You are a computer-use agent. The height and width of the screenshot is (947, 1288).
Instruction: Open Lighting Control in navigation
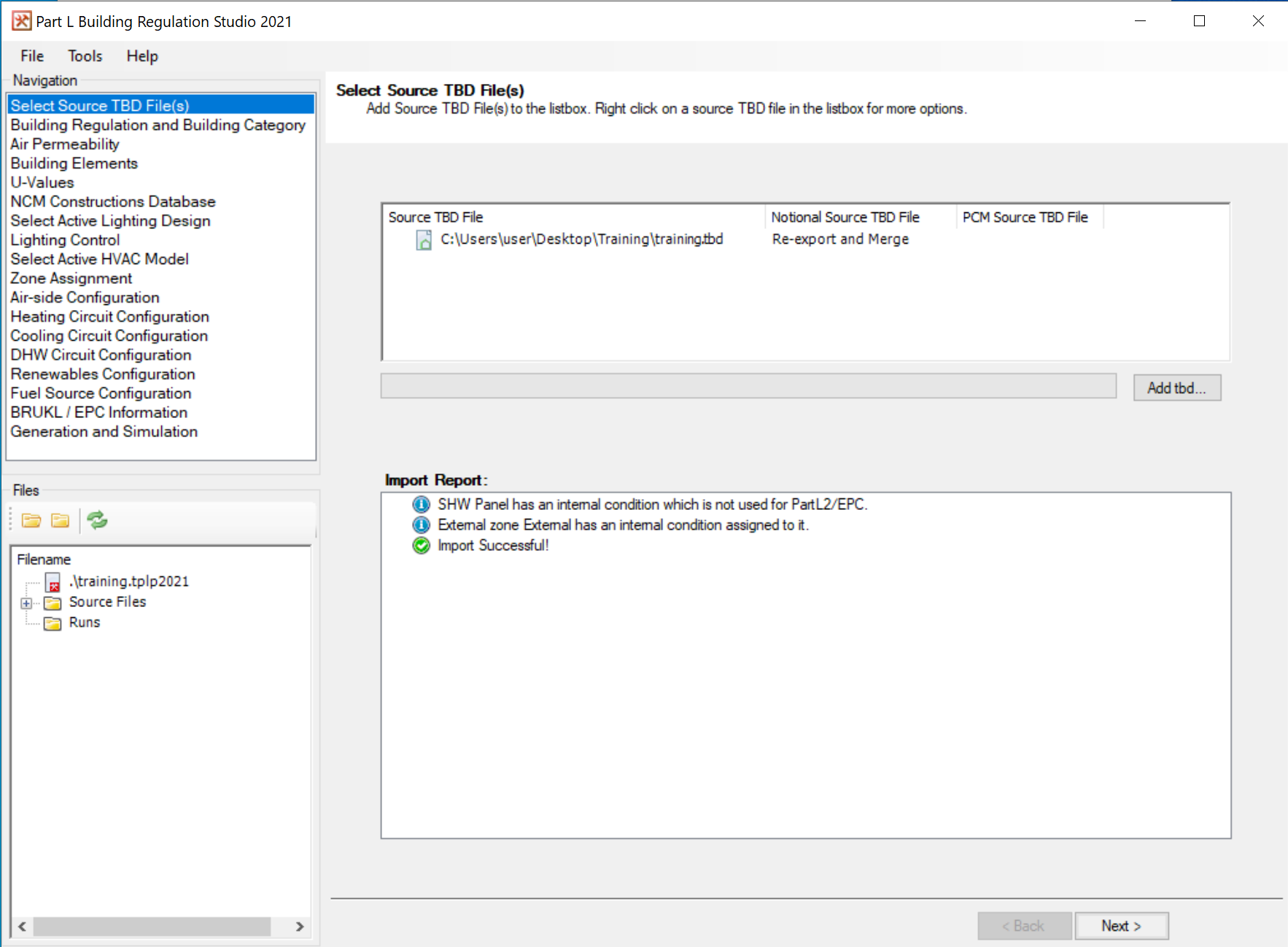(x=66, y=240)
